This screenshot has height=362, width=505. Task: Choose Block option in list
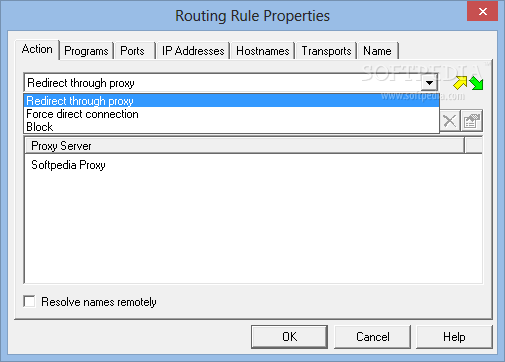click(231, 127)
